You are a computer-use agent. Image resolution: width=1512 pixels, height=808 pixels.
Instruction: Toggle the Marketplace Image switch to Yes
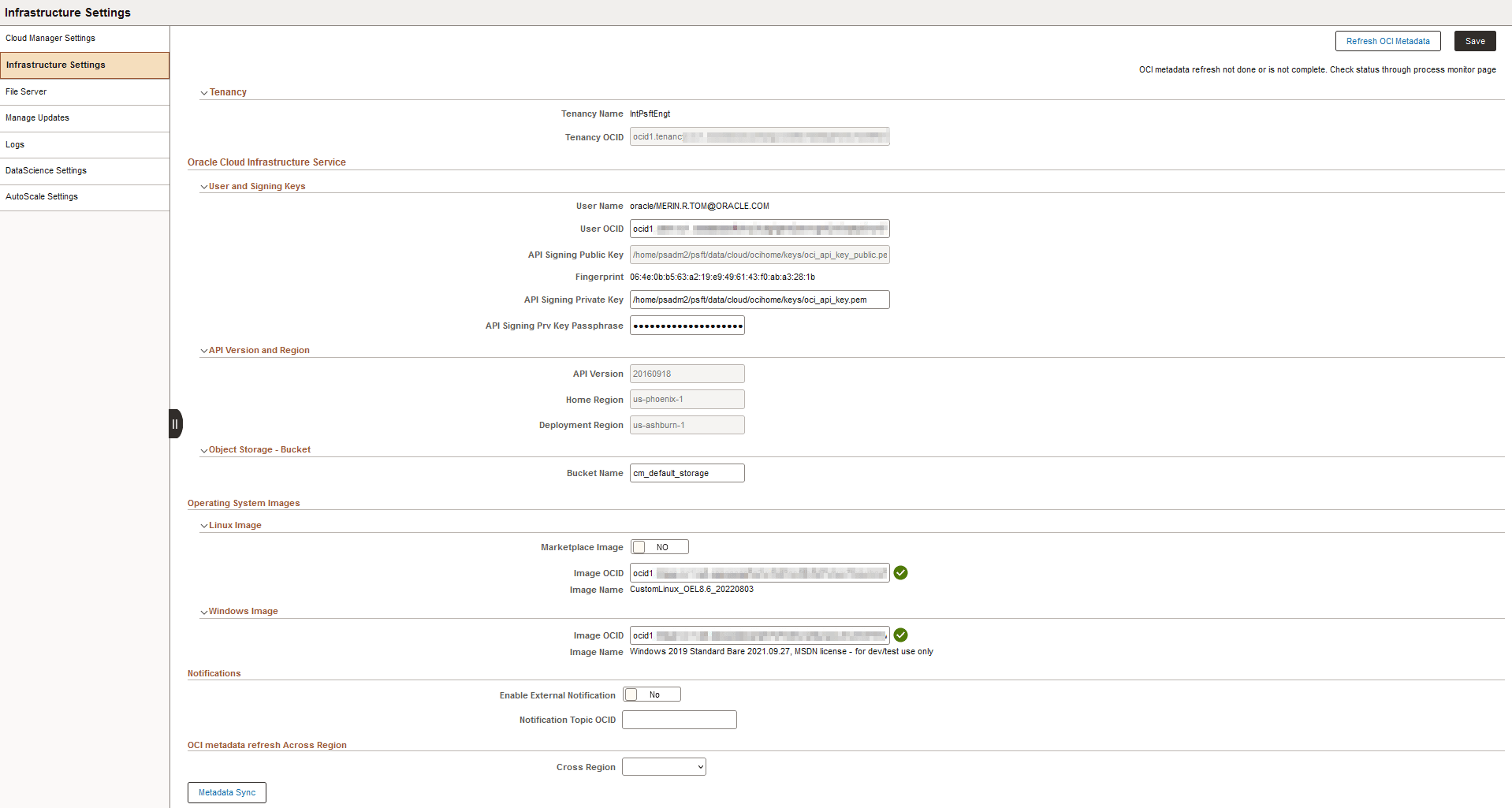tap(659, 546)
